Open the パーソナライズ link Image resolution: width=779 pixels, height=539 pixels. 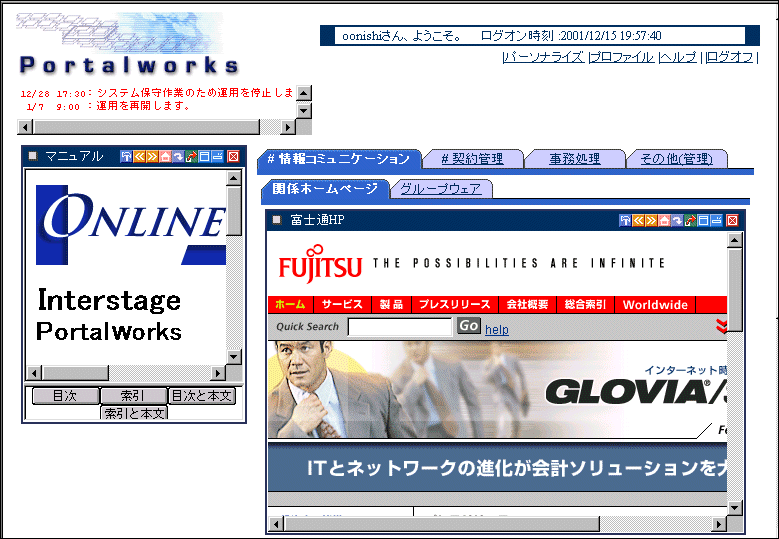click(544, 57)
